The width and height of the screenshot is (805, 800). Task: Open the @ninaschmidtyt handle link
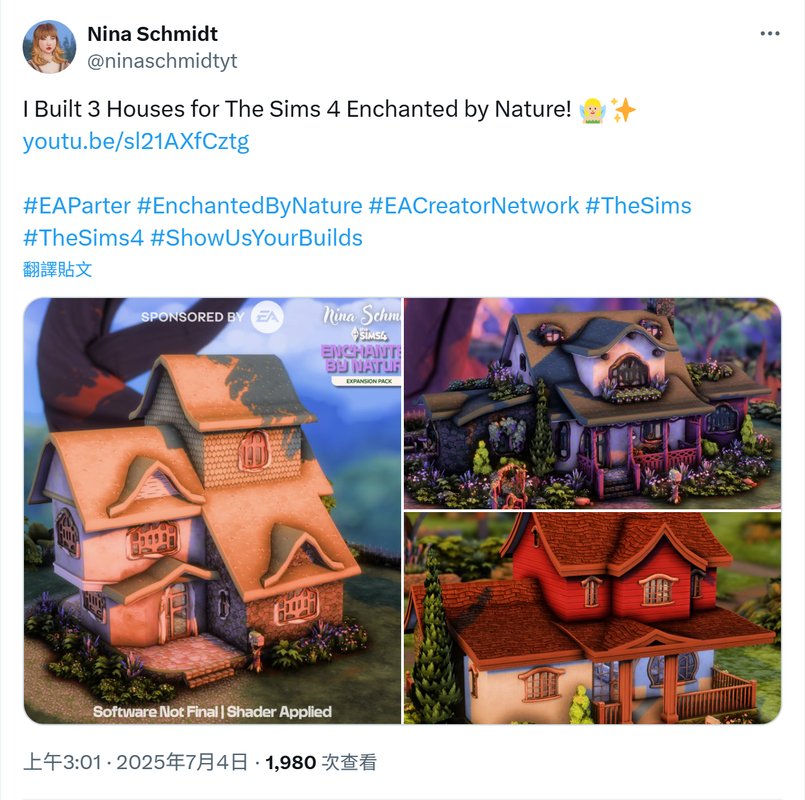[x=162, y=61]
